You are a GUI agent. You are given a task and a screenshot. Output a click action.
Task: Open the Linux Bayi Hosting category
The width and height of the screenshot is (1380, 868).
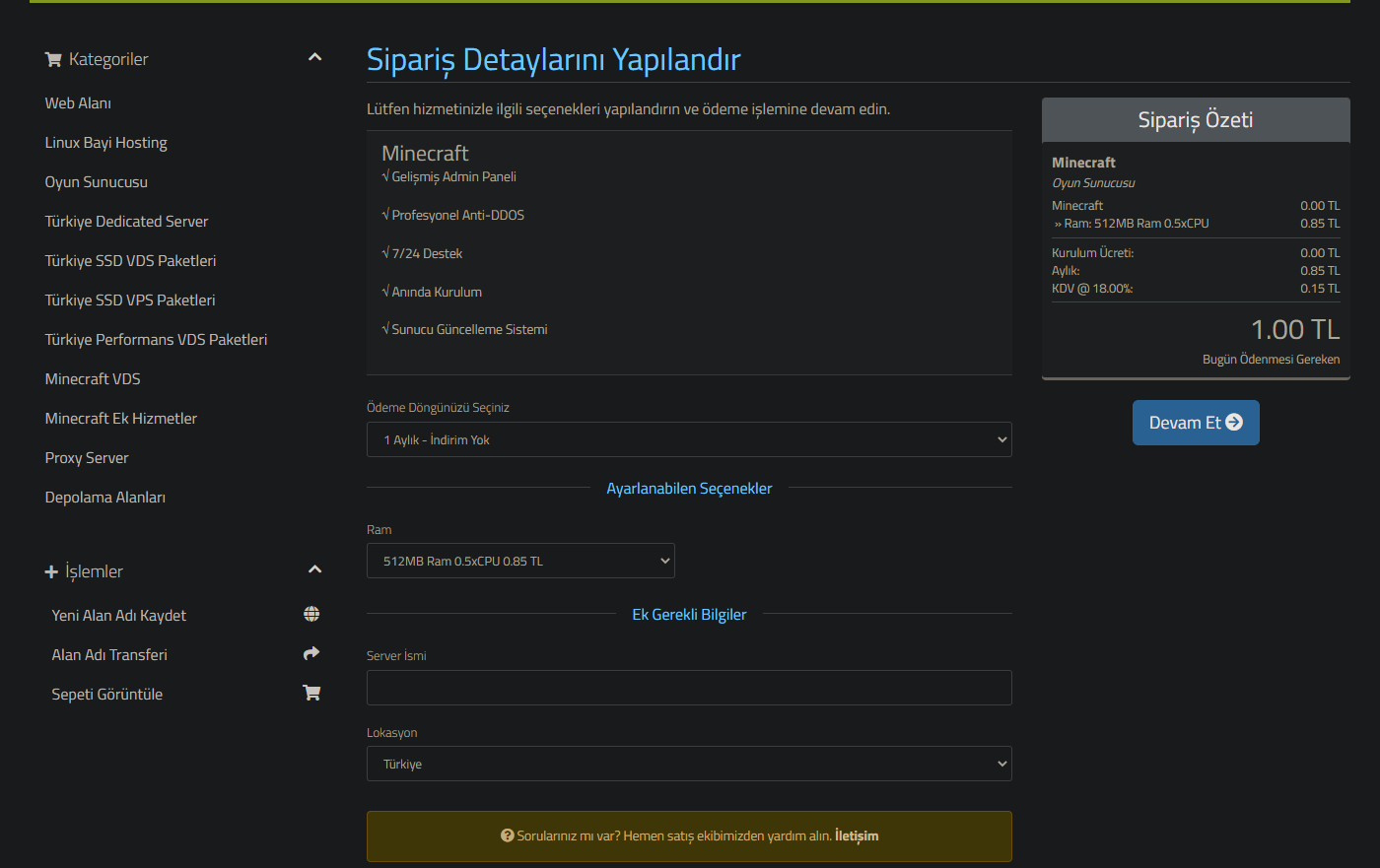105,143
